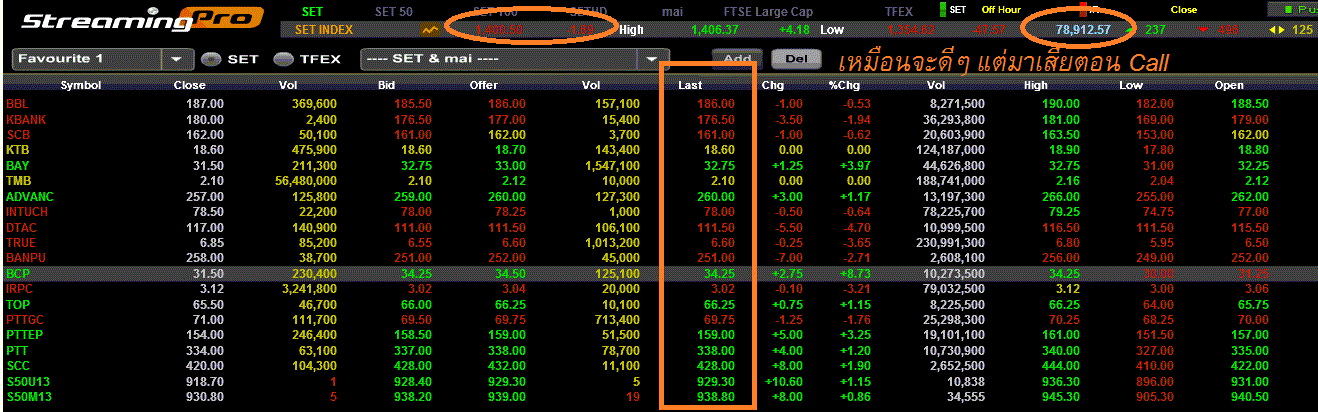1318x412 pixels.
Task: Select the TRUE symbol row
Action: coord(659,242)
